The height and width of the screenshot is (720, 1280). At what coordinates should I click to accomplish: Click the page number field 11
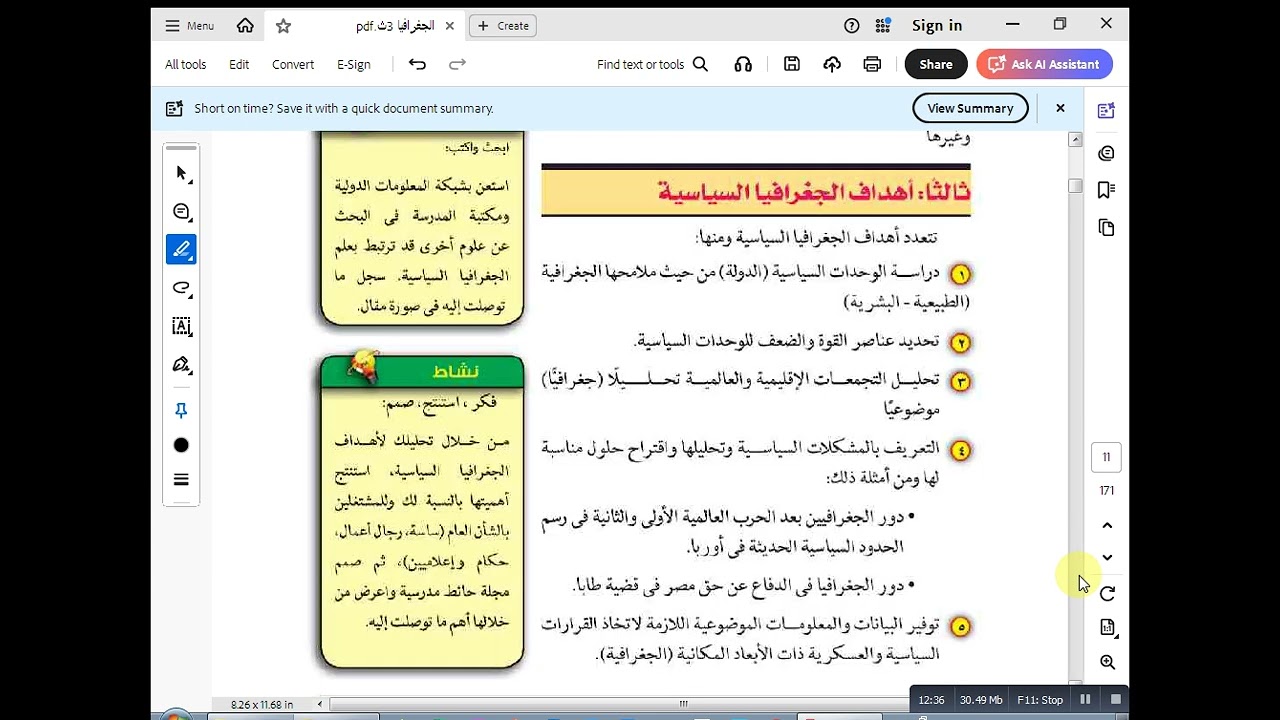pyautogui.click(x=1106, y=457)
